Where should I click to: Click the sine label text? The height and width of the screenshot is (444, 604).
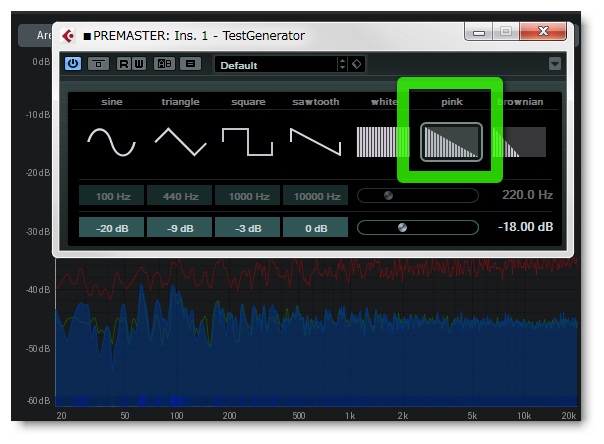pos(112,102)
